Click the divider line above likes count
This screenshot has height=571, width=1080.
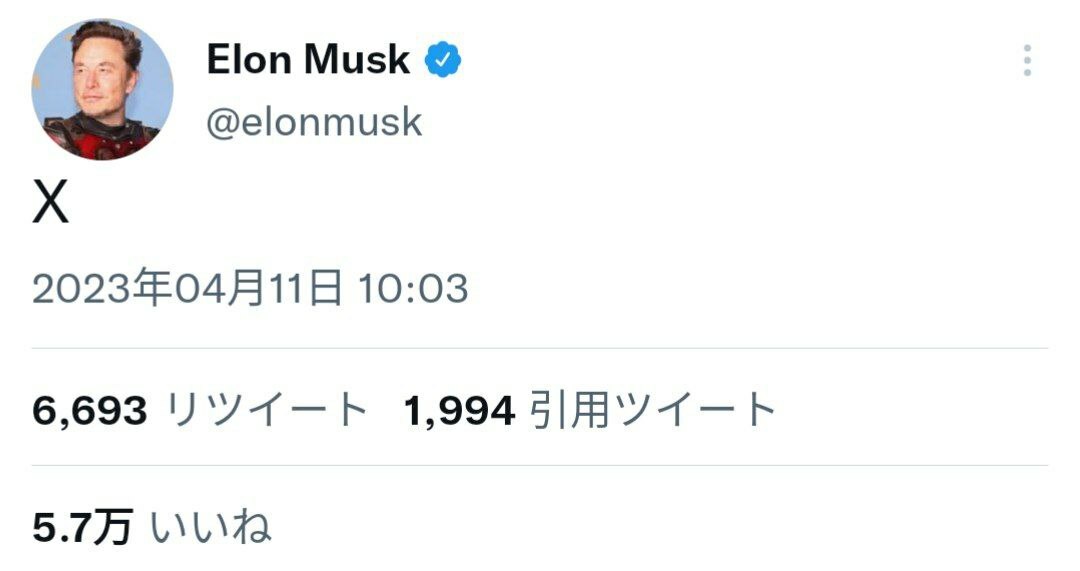pos(540,465)
